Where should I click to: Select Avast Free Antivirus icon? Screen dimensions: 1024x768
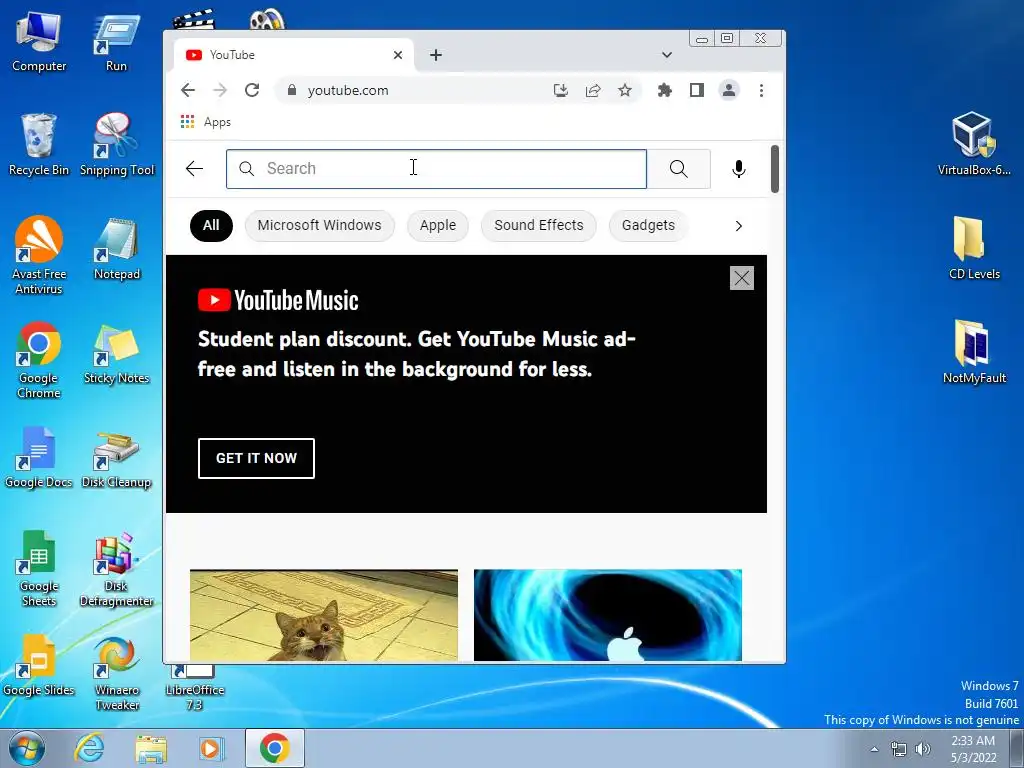click(39, 256)
